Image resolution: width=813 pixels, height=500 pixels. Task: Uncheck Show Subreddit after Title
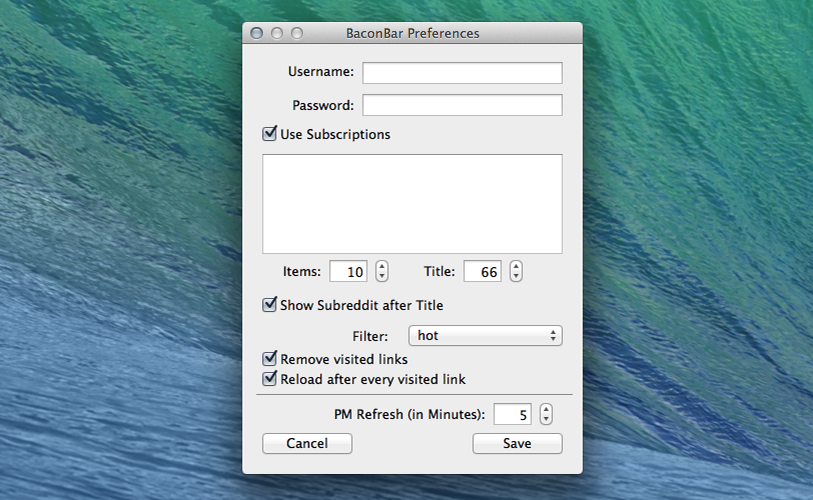click(x=269, y=305)
